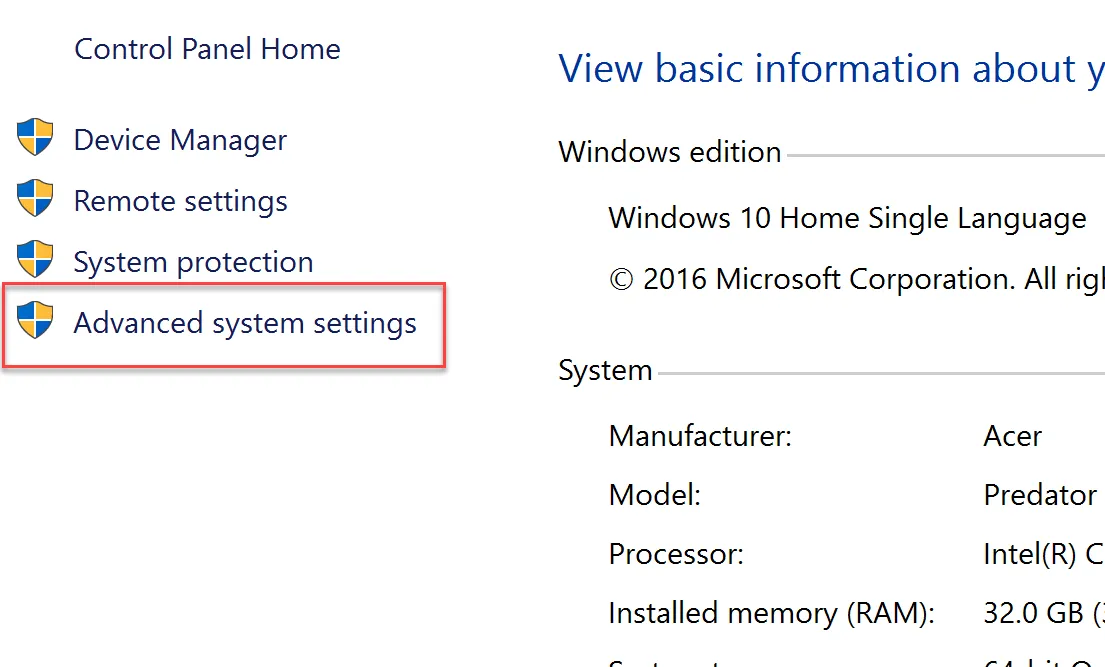Click the Processor label
This screenshot has width=1105, height=667.
point(676,554)
